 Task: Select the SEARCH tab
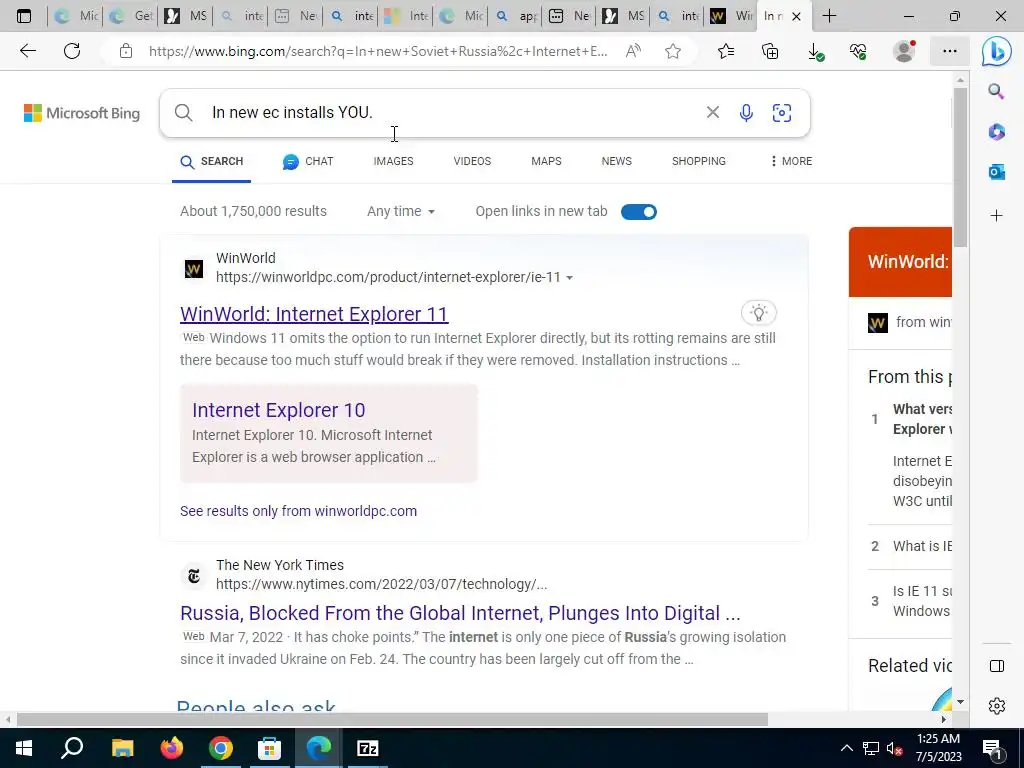tap(212, 161)
